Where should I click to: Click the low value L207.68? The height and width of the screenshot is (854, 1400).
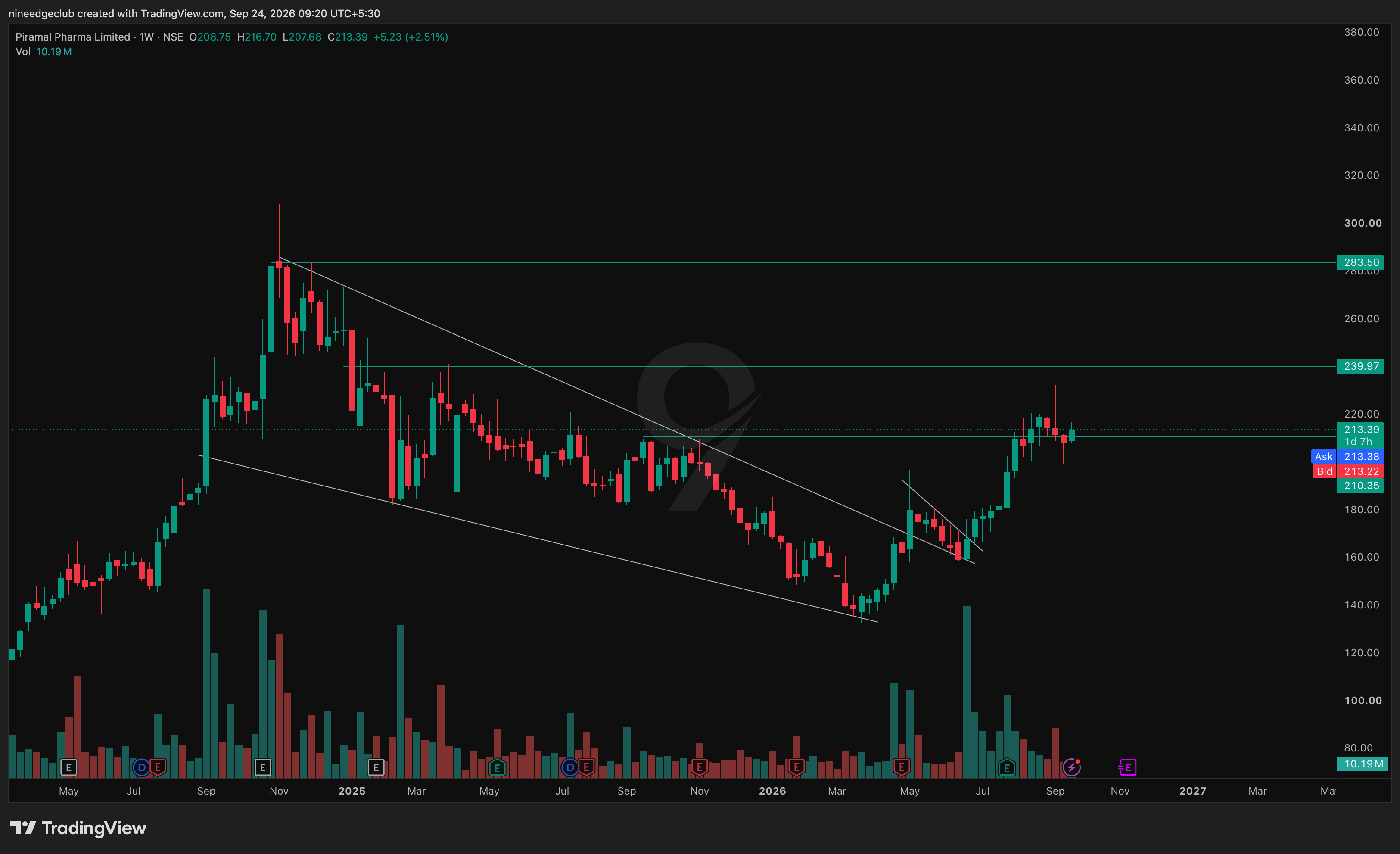click(x=302, y=37)
